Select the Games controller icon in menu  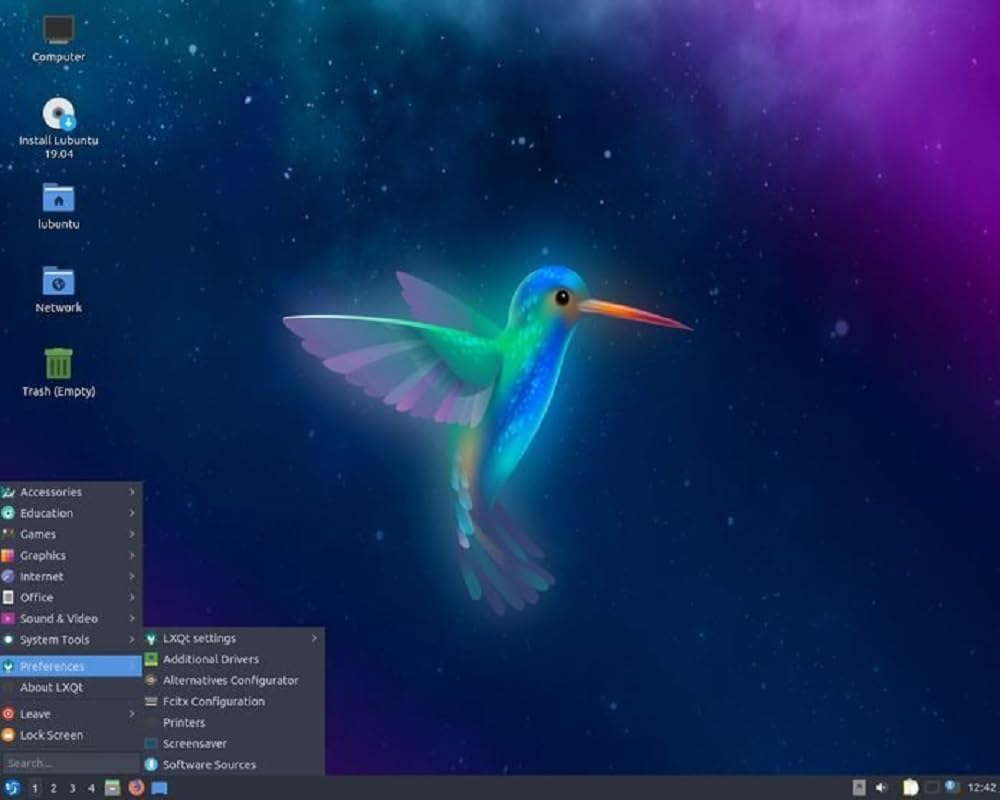tap(8, 534)
